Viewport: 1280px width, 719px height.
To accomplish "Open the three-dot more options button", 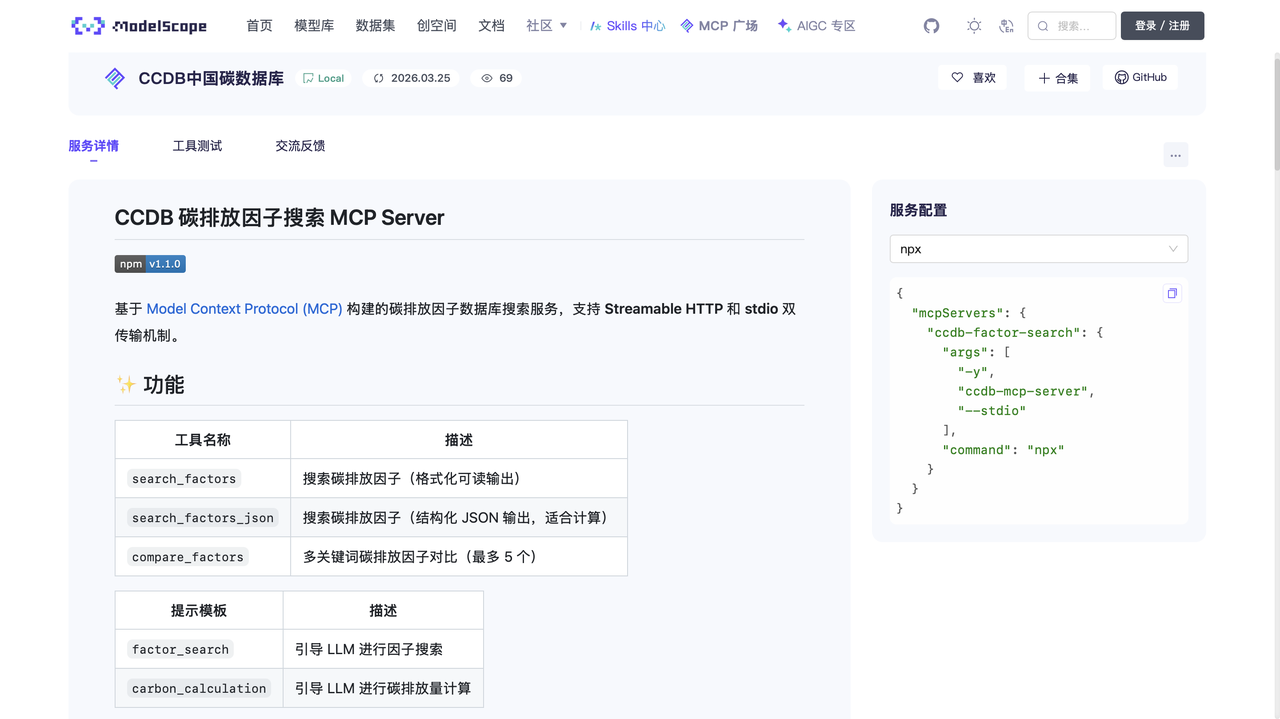I will [x=1176, y=155].
